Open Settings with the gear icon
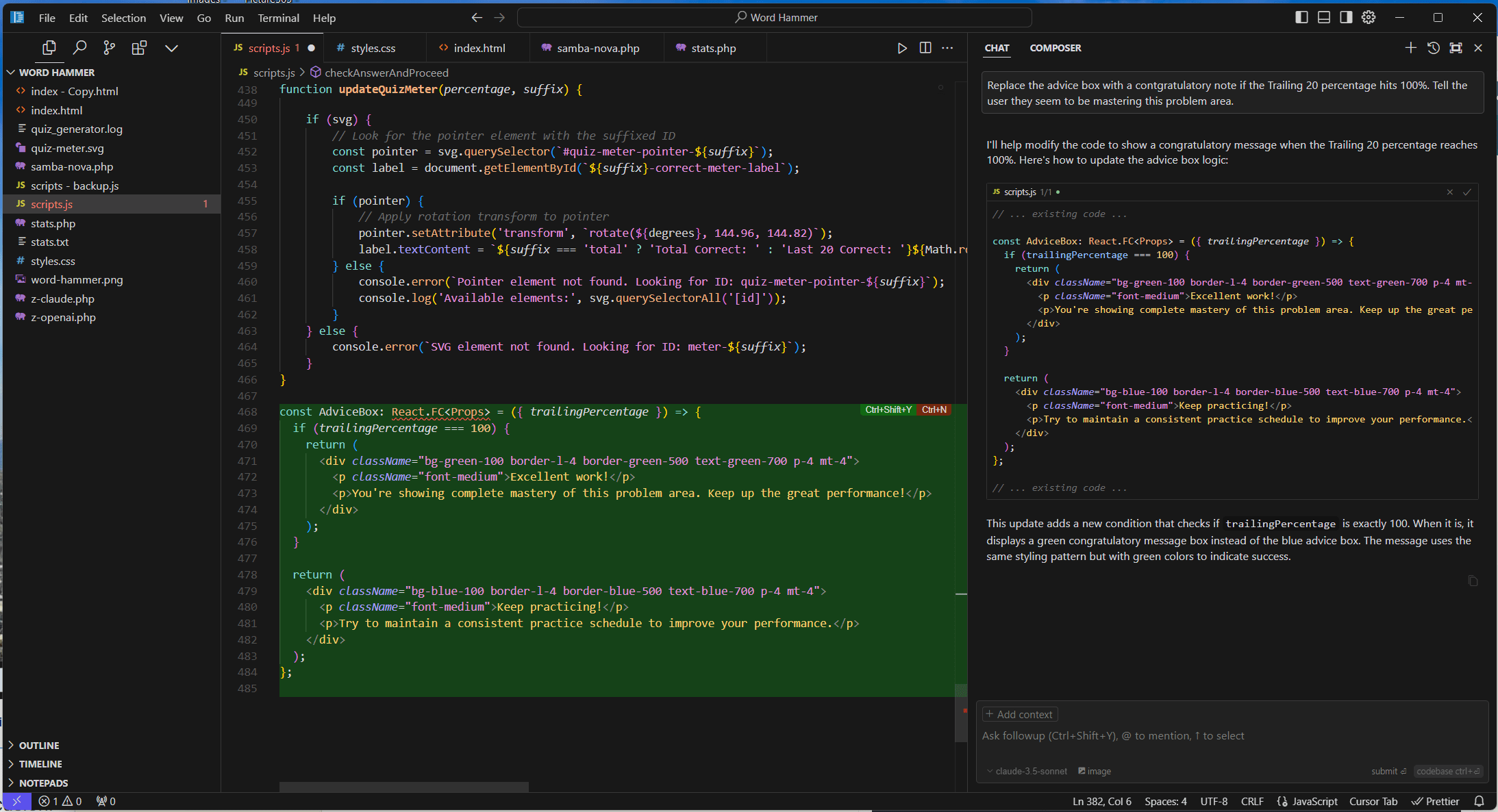The image size is (1498, 812). click(x=1368, y=17)
